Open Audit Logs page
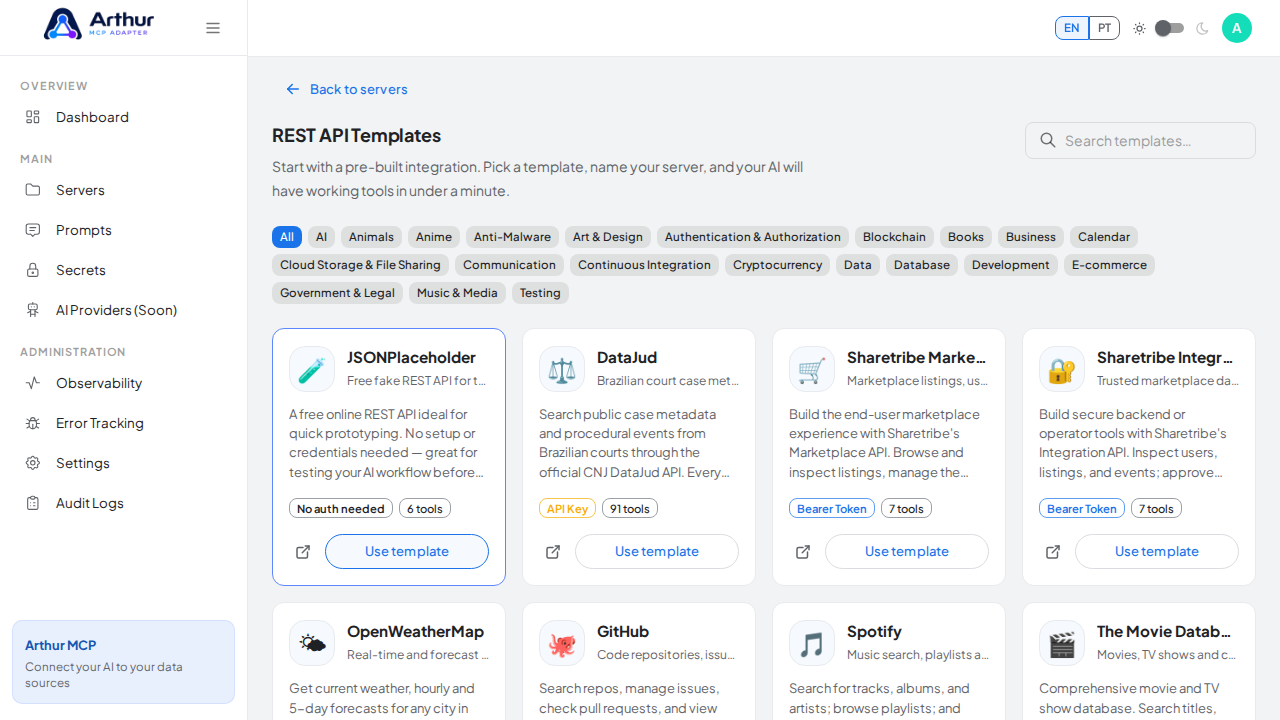 coord(124,503)
